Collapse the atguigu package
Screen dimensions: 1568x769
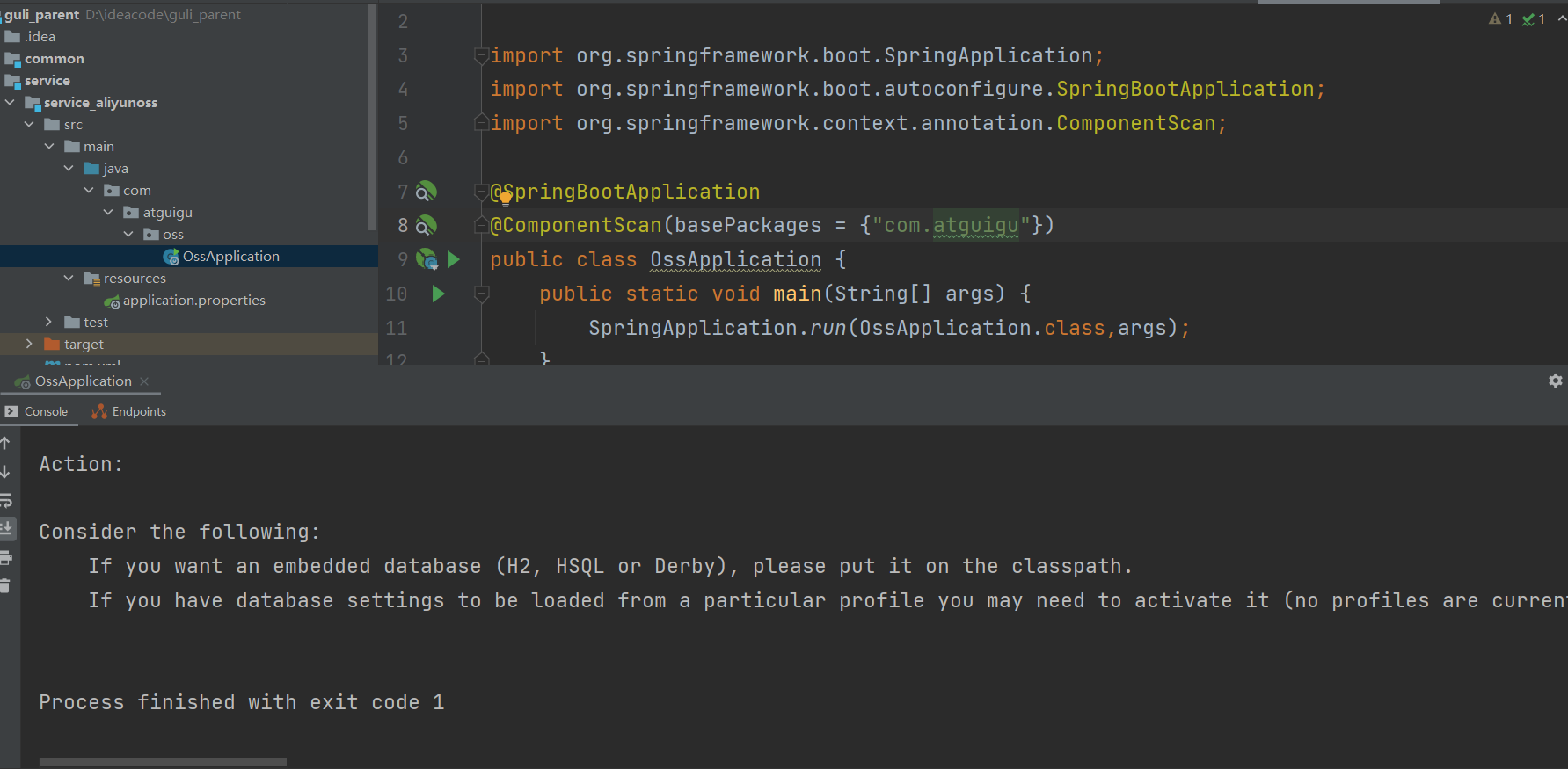click(108, 212)
